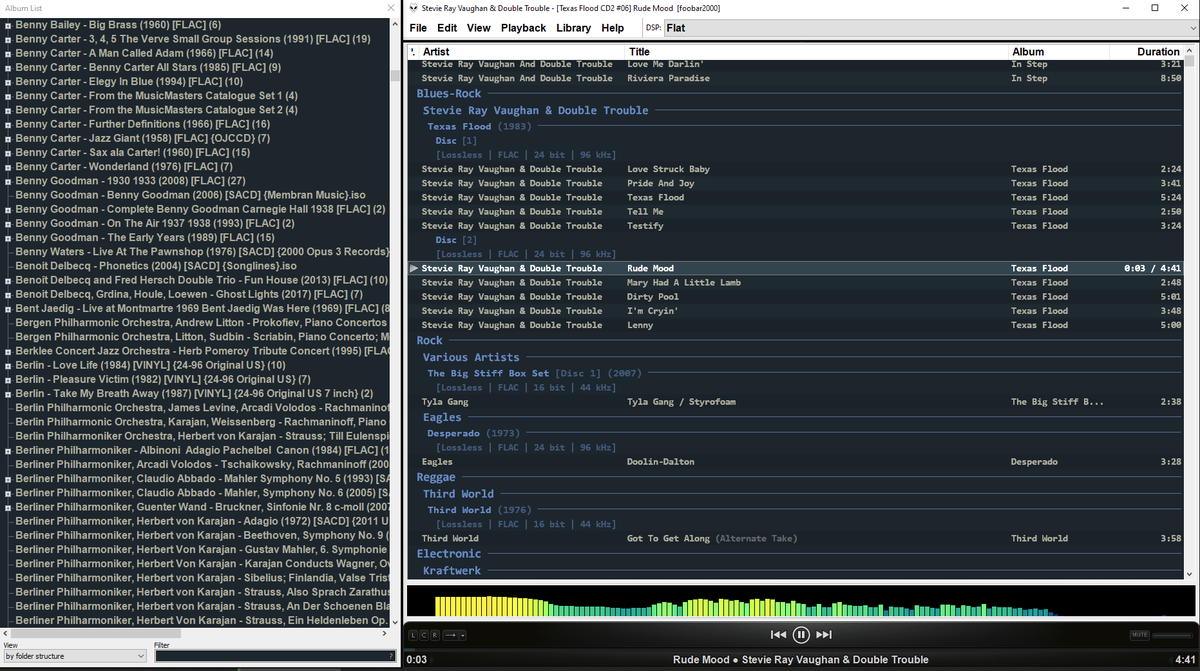1200x671 pixels.
Task: Open the Edit menu
Action: click(447, 28)
